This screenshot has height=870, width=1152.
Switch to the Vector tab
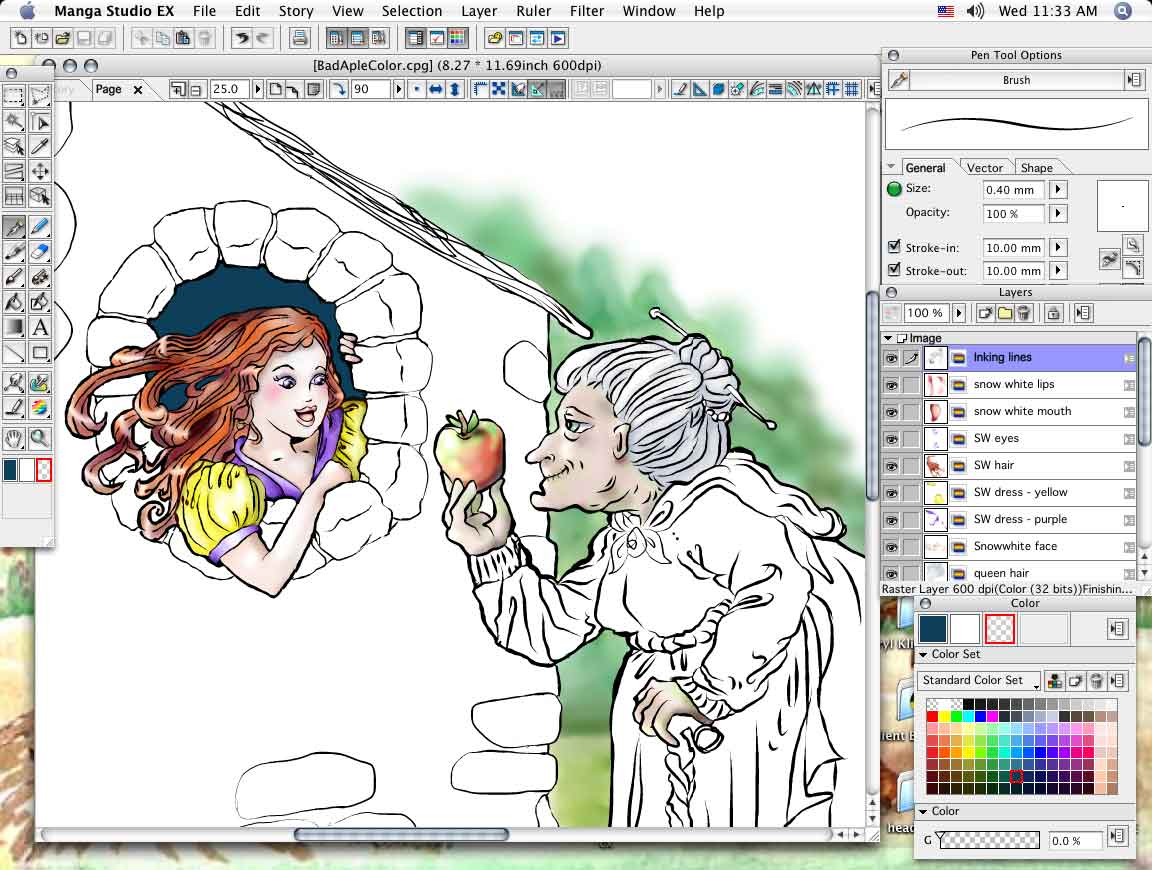(984, 168)
